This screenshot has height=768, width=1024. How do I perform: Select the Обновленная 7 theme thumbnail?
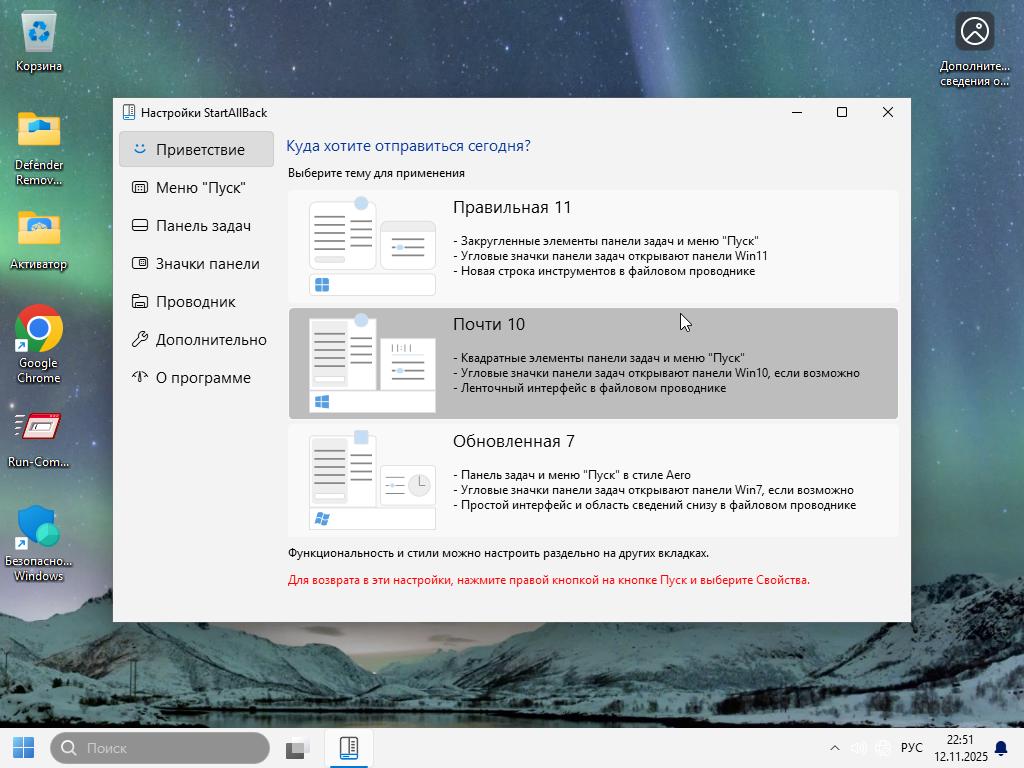[x=372, y=481]
